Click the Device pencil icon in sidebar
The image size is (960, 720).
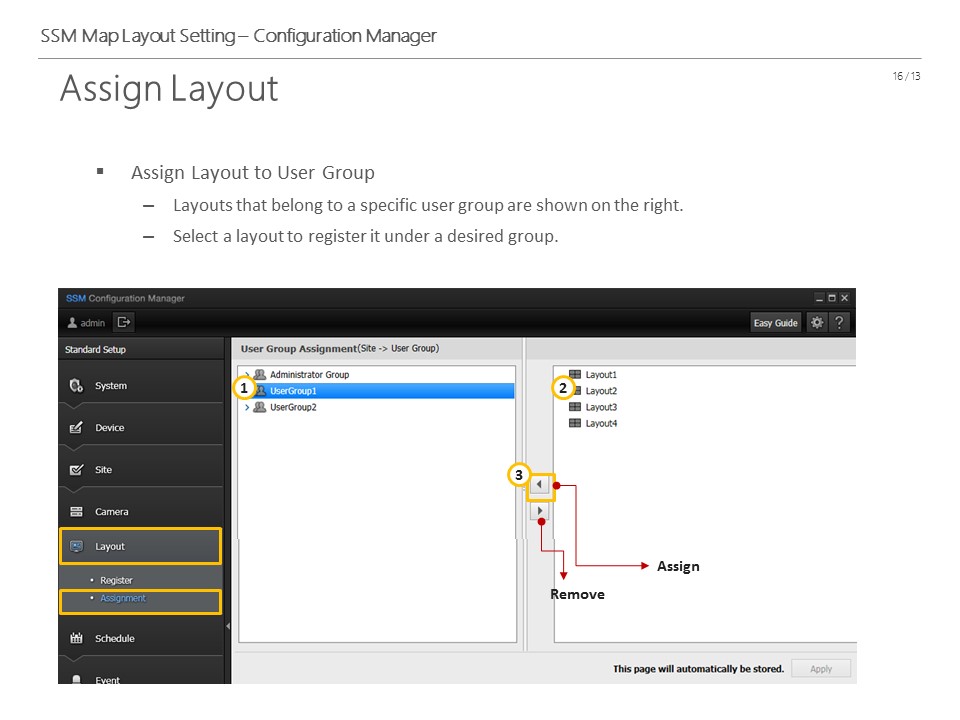[x=76, y=427]
